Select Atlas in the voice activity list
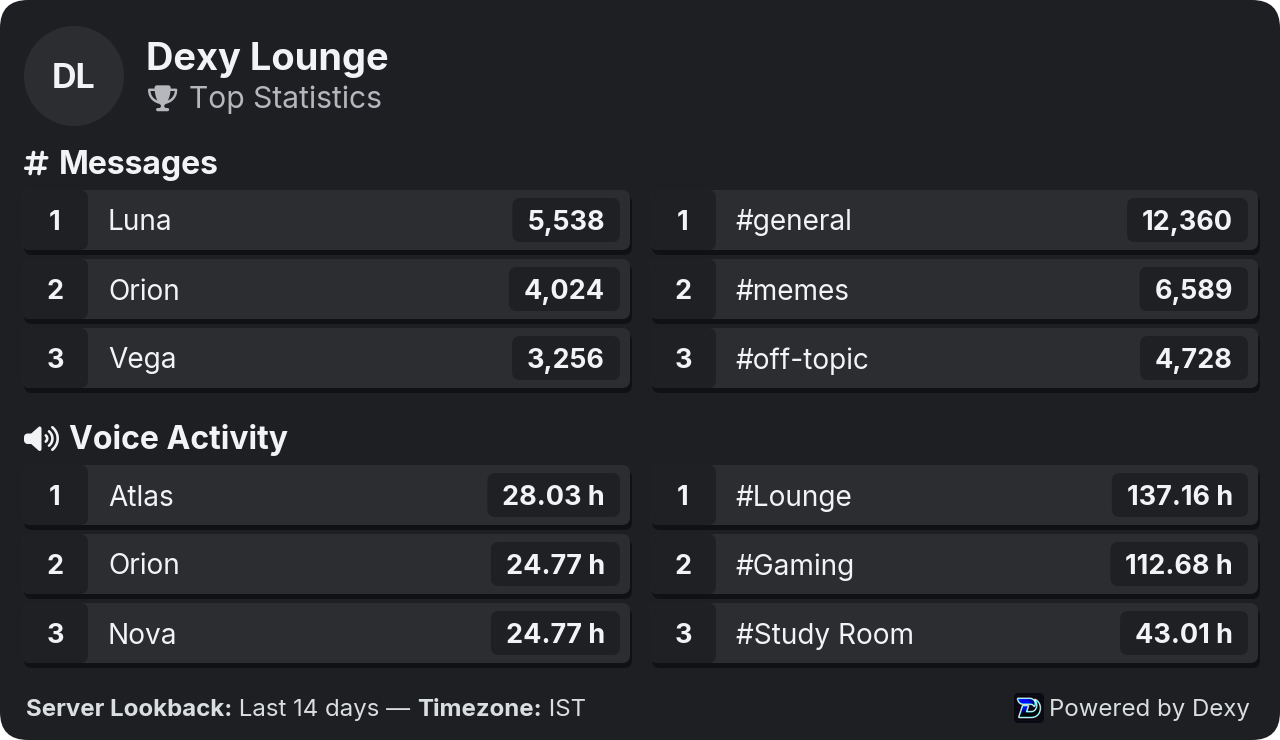The image size is (1280, 740). pyautogui.click(x=327, y=495)
